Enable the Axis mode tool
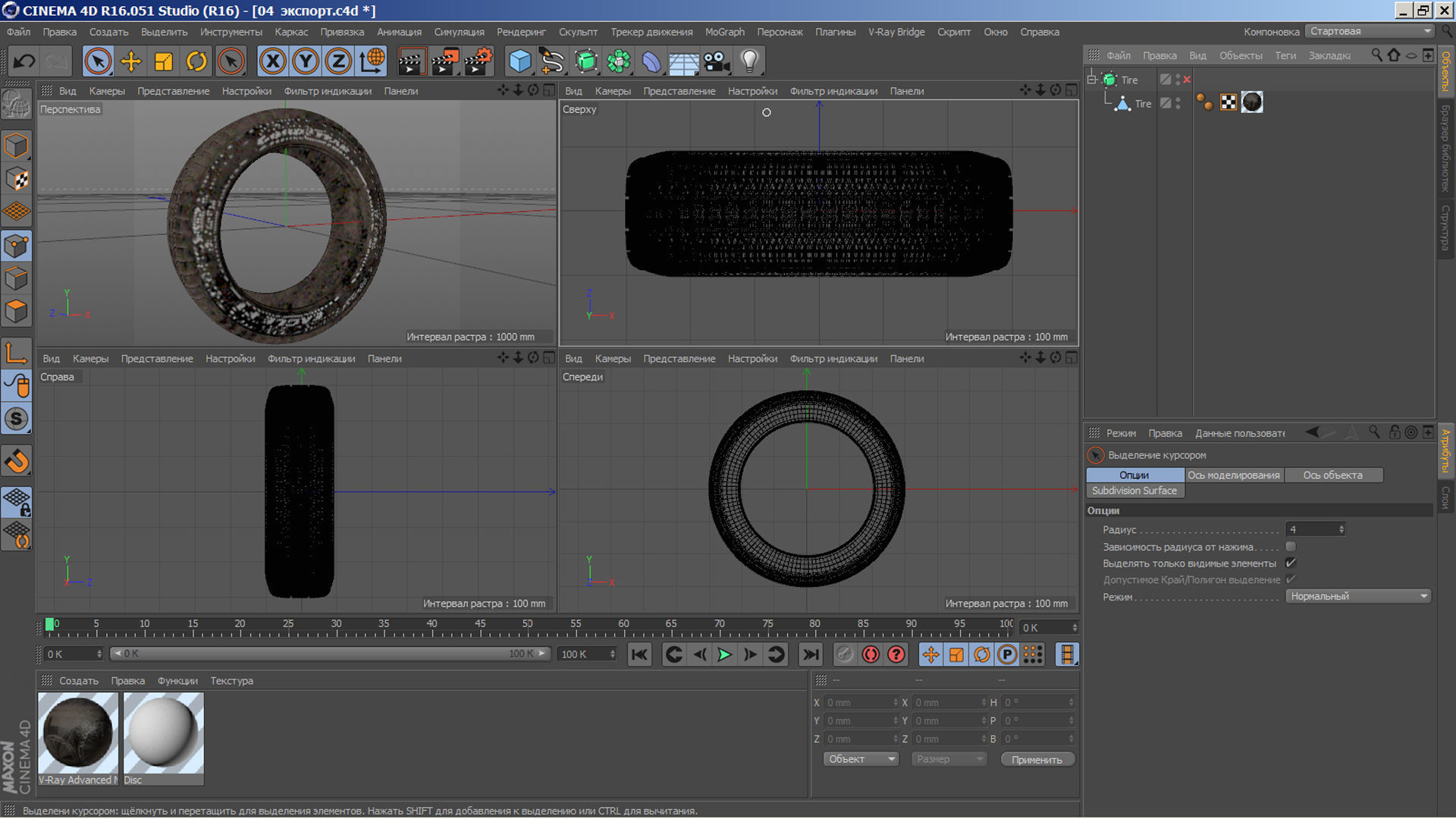Viewport: 1456px width, 819px height. [x=17, y=353]
